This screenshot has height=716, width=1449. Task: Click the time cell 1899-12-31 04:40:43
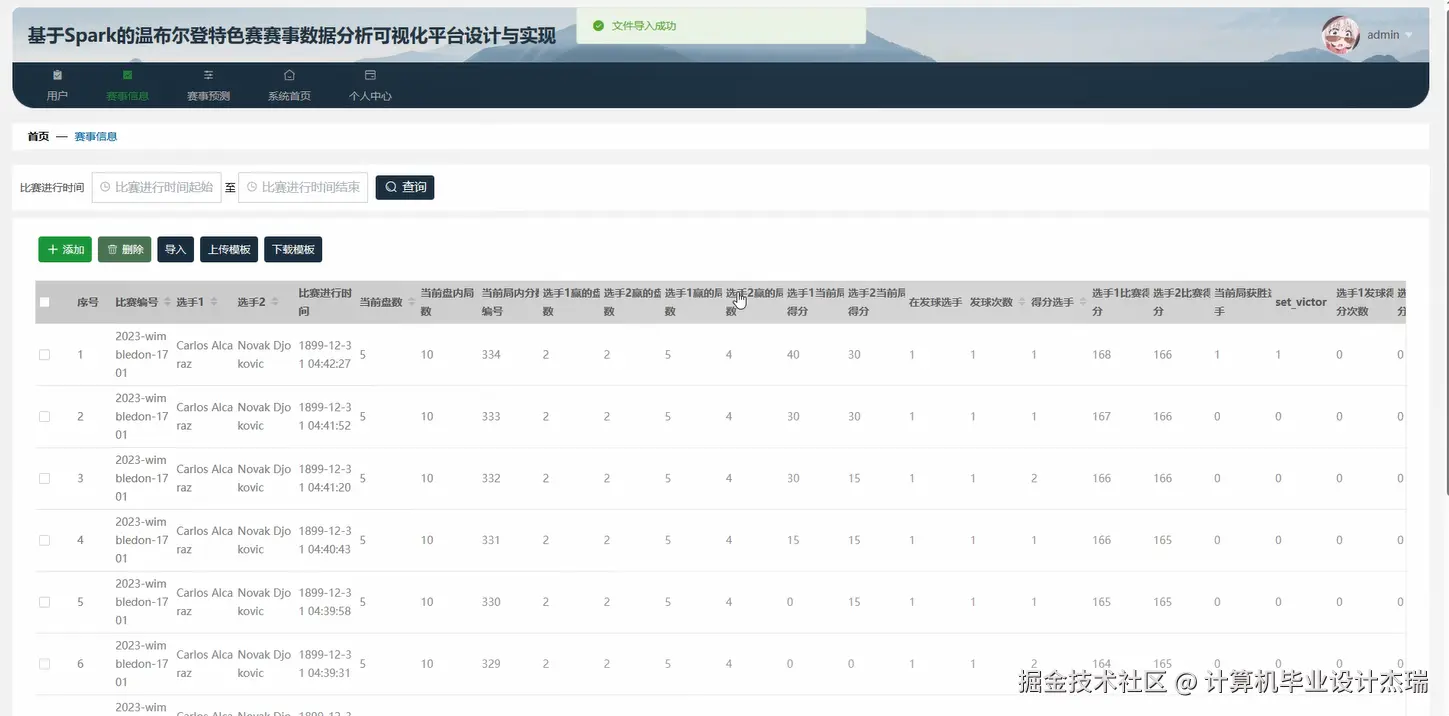[x=325, y=540]
